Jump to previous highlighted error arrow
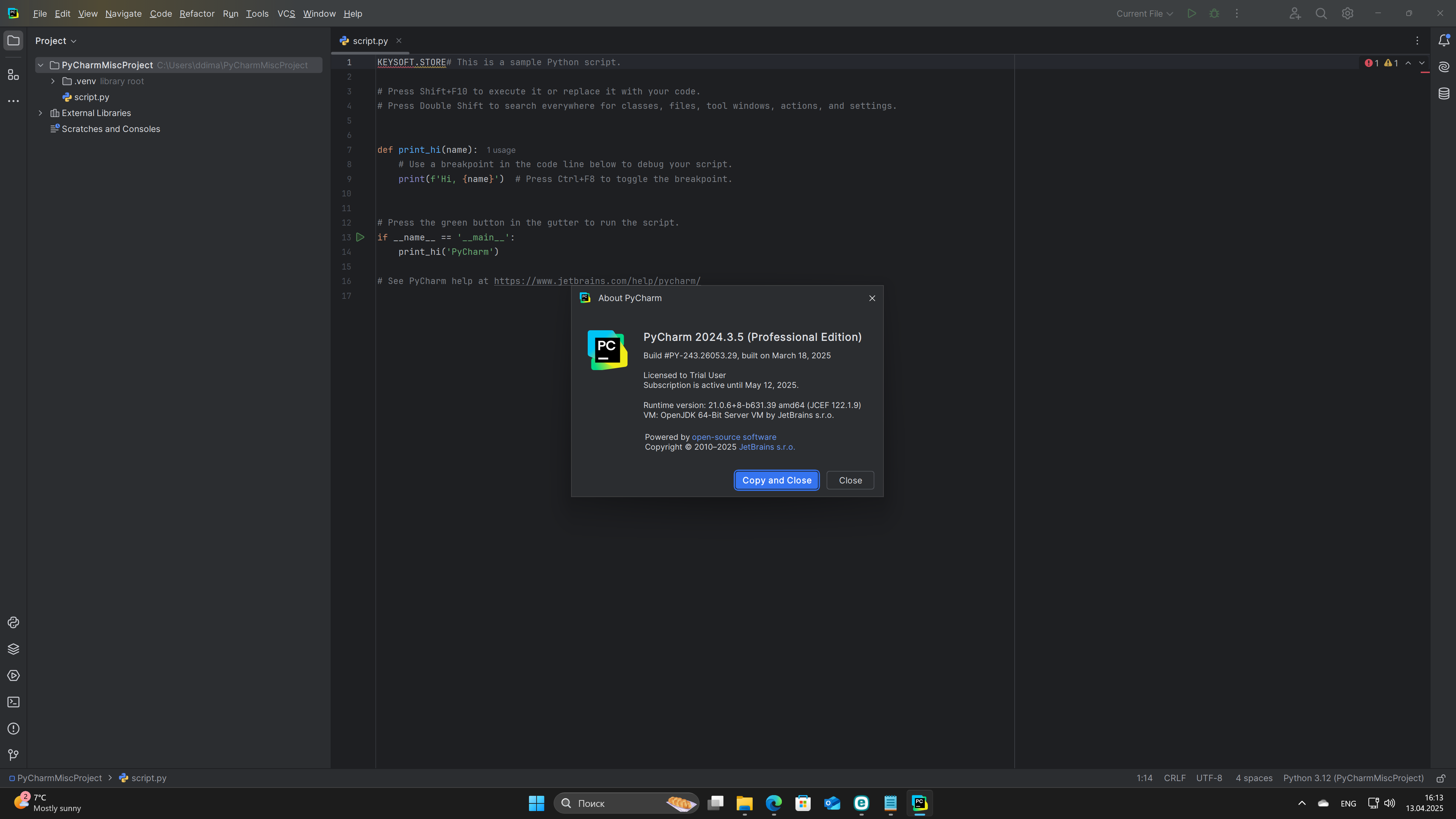Screen dimensions: 1456x819 click(x=1408, y=63)
